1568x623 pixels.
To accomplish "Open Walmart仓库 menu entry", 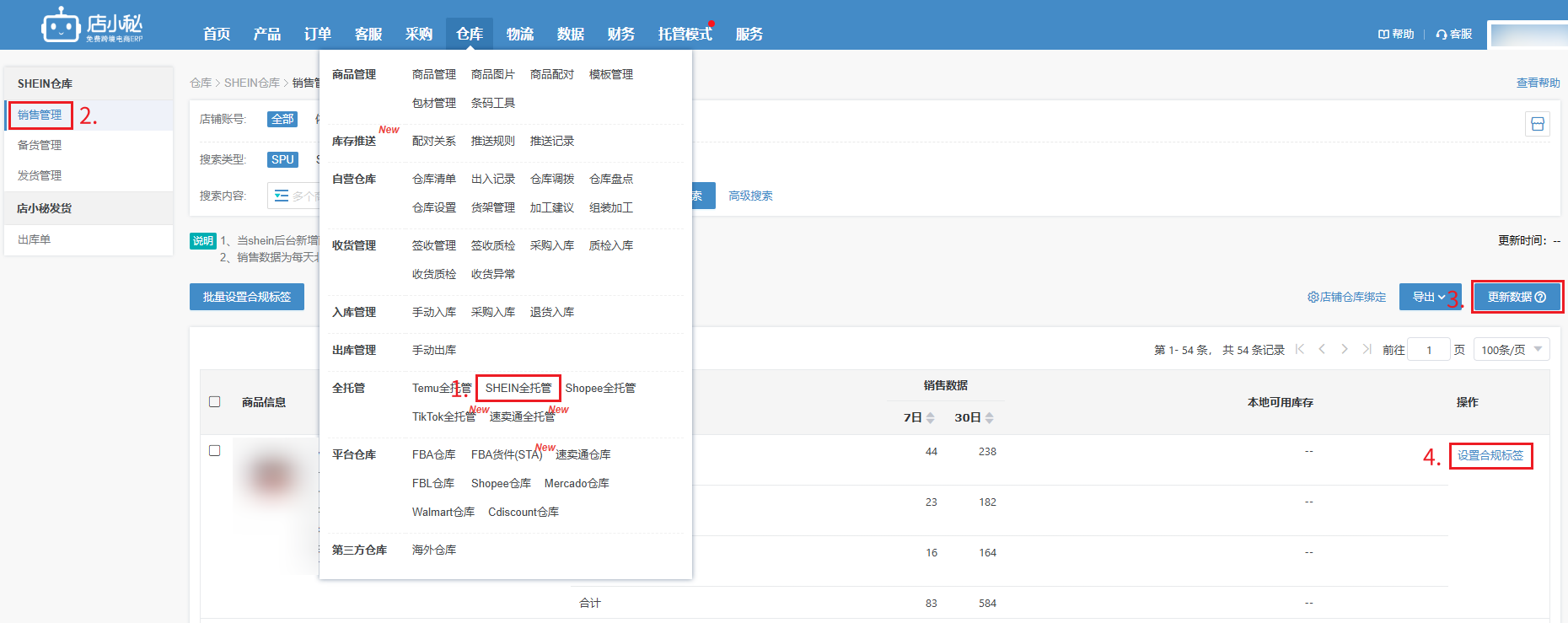I will click(443, 512).
